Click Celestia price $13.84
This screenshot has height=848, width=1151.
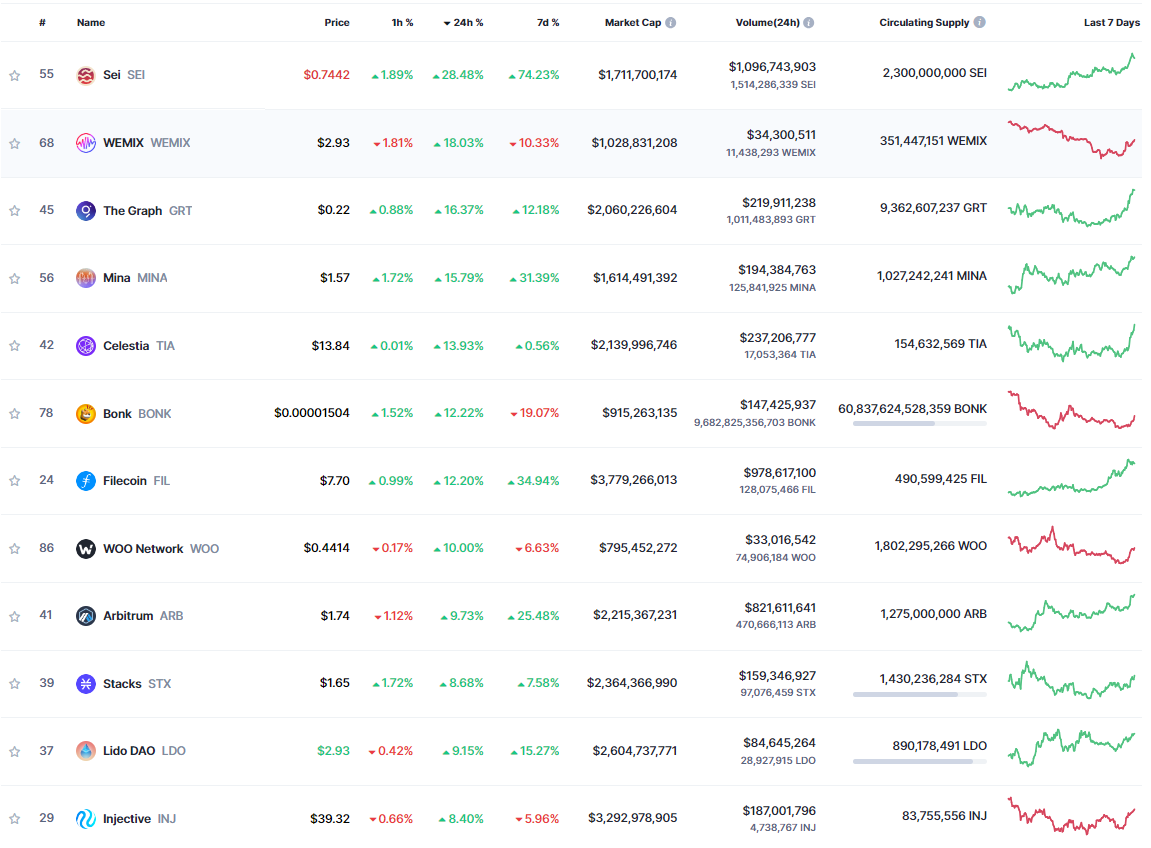[x=330, y=346]
